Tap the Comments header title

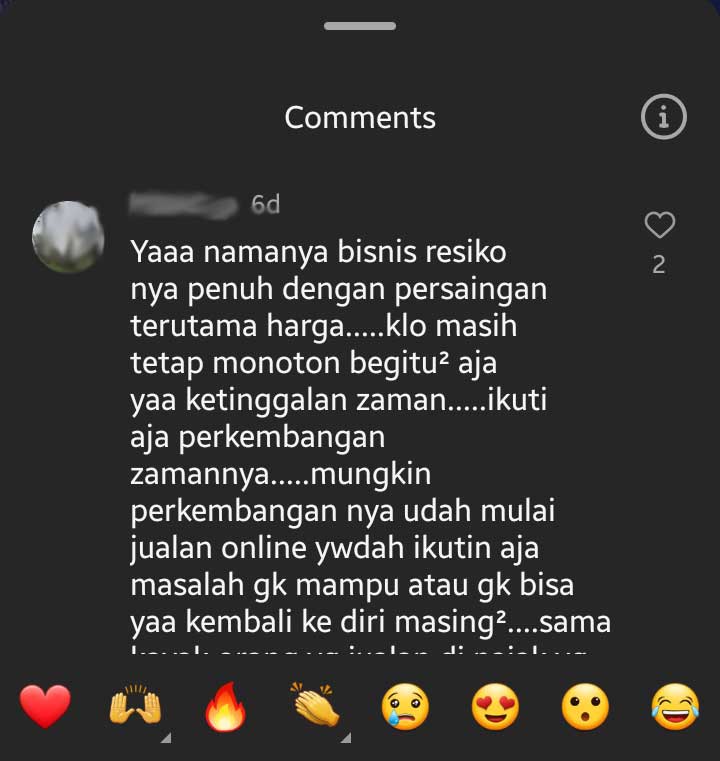click(x=360, y=118)
